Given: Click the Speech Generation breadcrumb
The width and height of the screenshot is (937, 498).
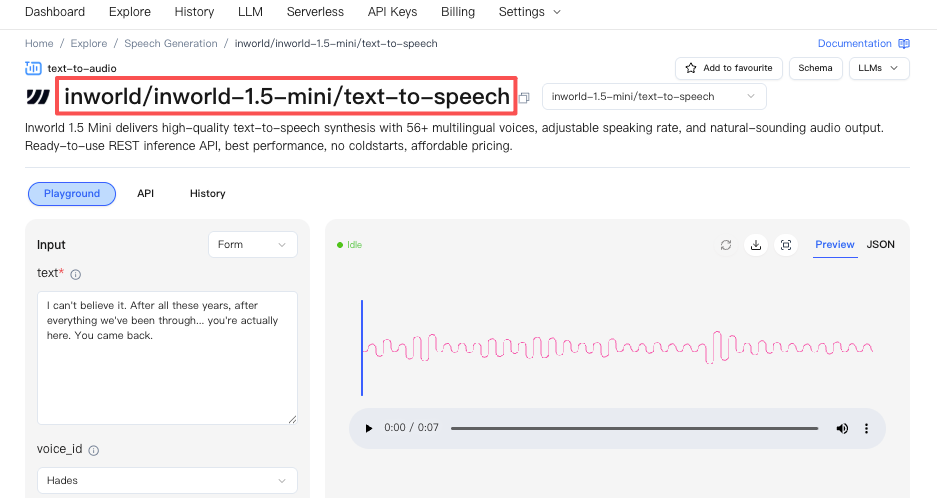Looking at the screenshot, I should (x=170, y=44).
